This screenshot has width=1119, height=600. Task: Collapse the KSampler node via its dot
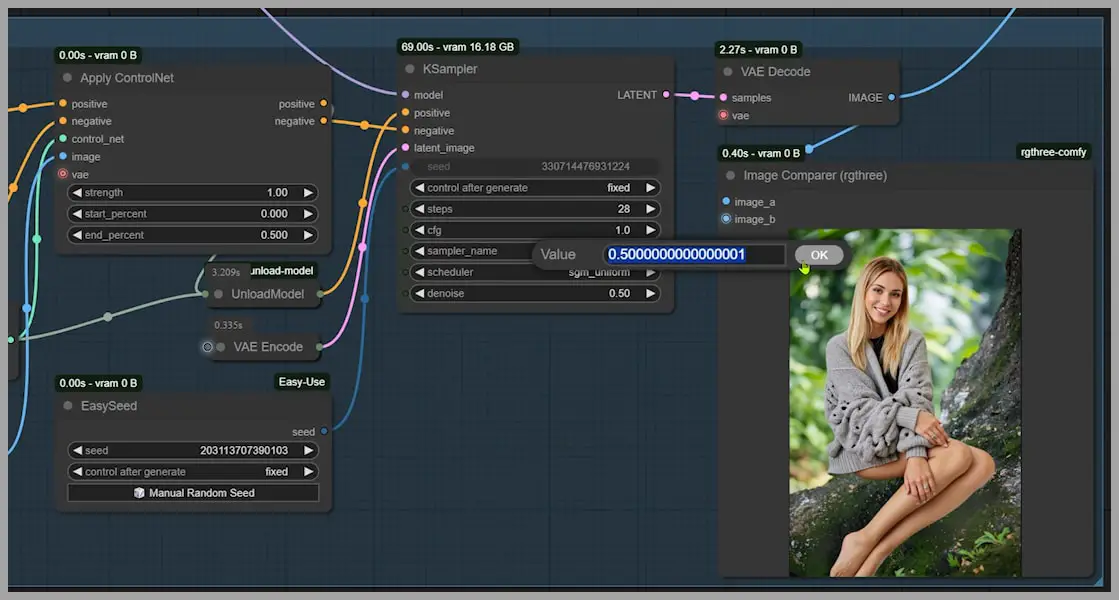tap(410, 69)
